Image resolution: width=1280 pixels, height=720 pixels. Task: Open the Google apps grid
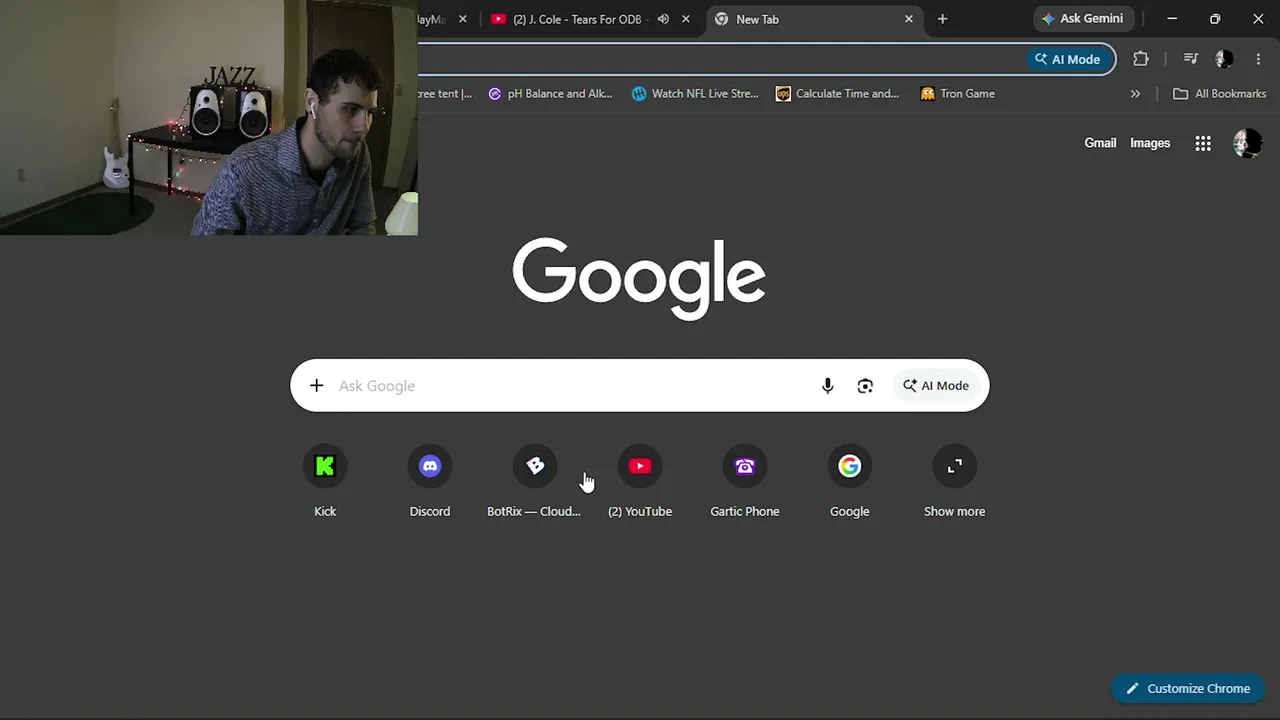pyautogui.click(x=1203, y=143)
